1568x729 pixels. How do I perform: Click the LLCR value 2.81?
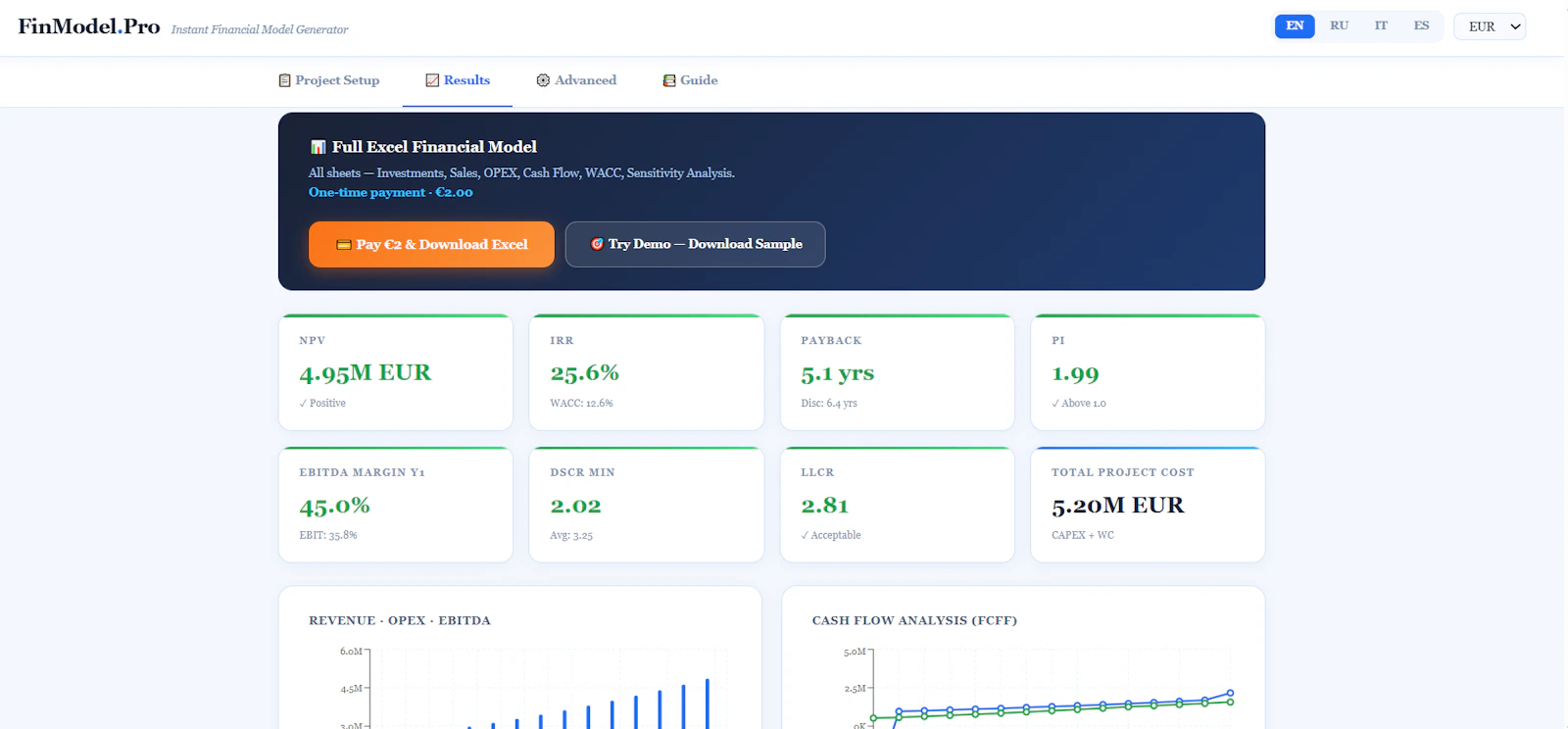[825, 506]
